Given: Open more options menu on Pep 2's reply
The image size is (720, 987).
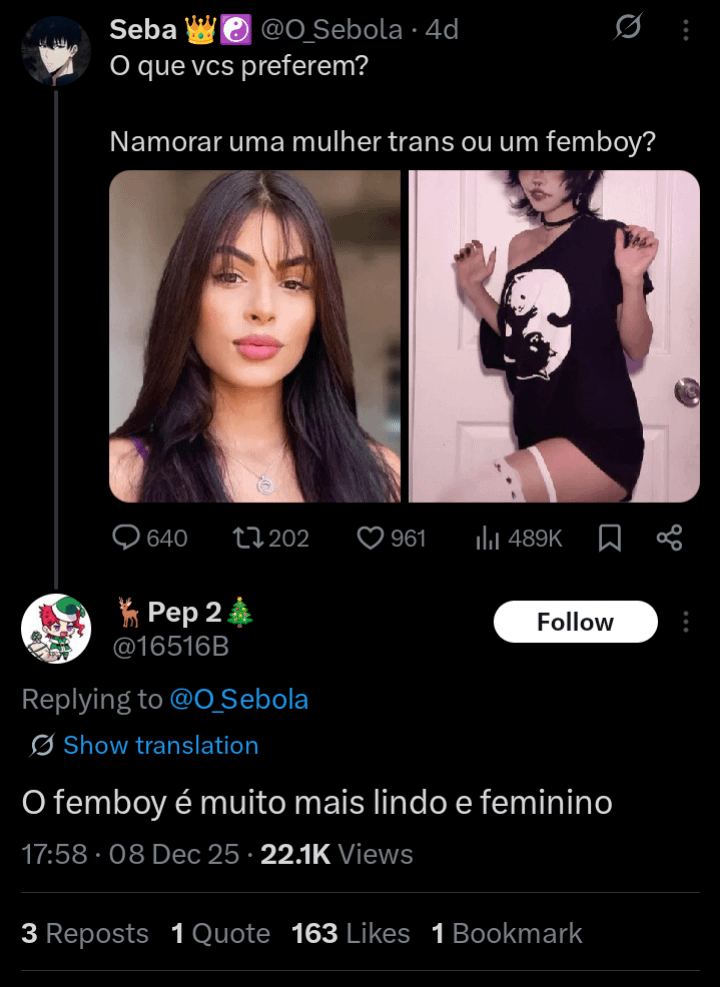Looking at the screenshot, I should [686, 622].
